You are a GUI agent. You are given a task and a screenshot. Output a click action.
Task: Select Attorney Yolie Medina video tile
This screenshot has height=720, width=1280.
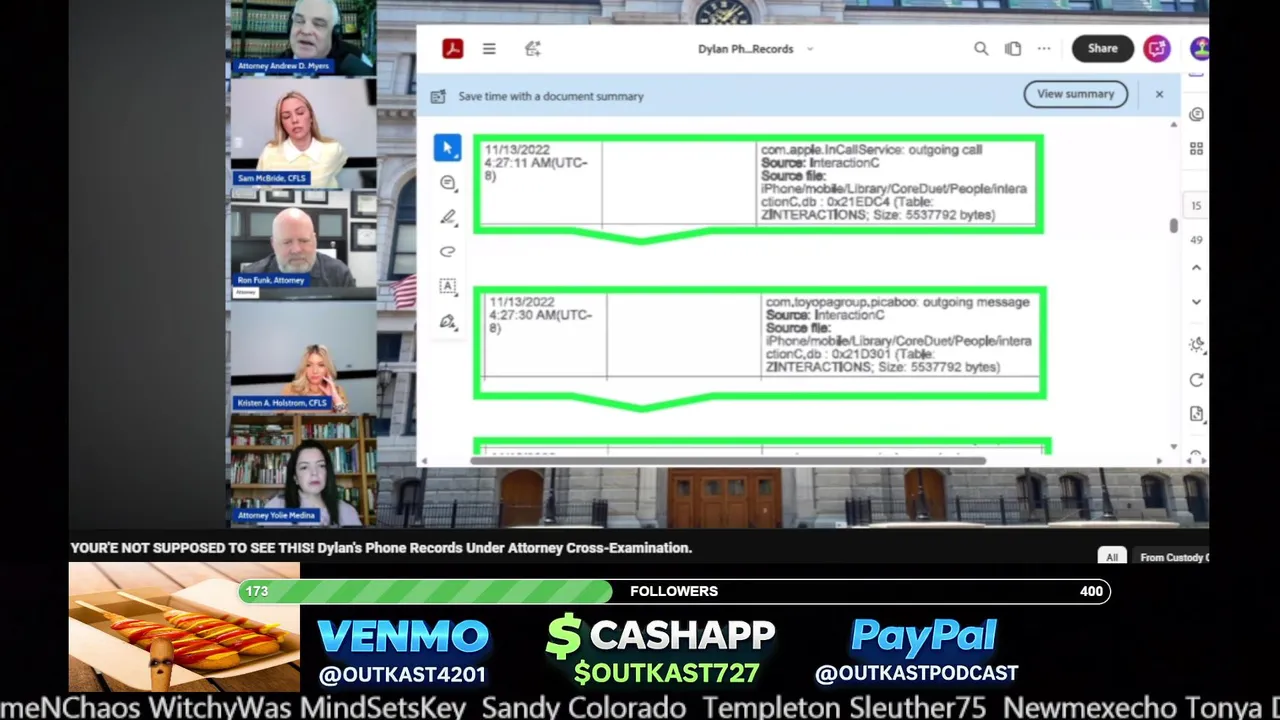tap(303, 470)
